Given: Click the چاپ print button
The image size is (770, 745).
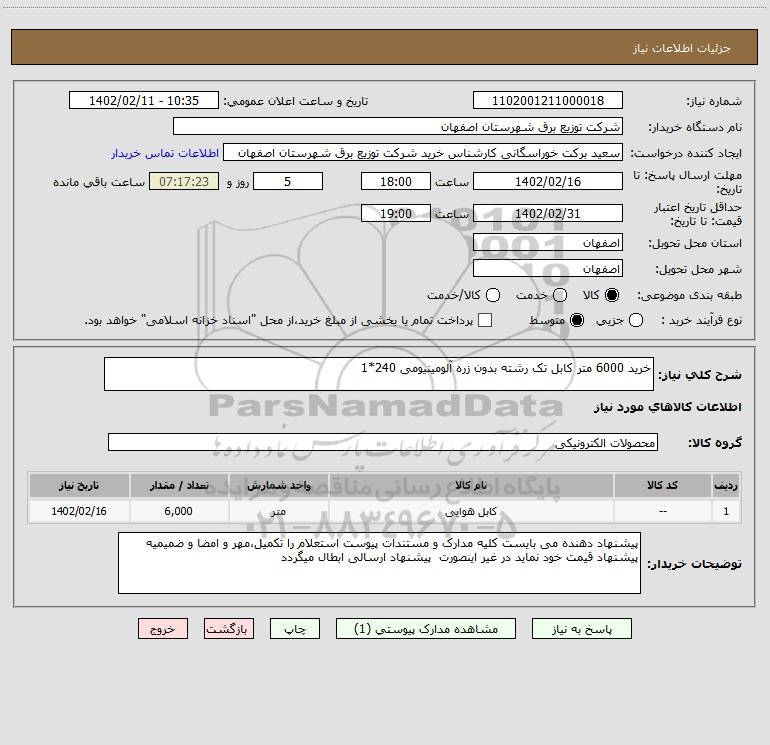Looking at the screenshot, I should coord(295,629).
